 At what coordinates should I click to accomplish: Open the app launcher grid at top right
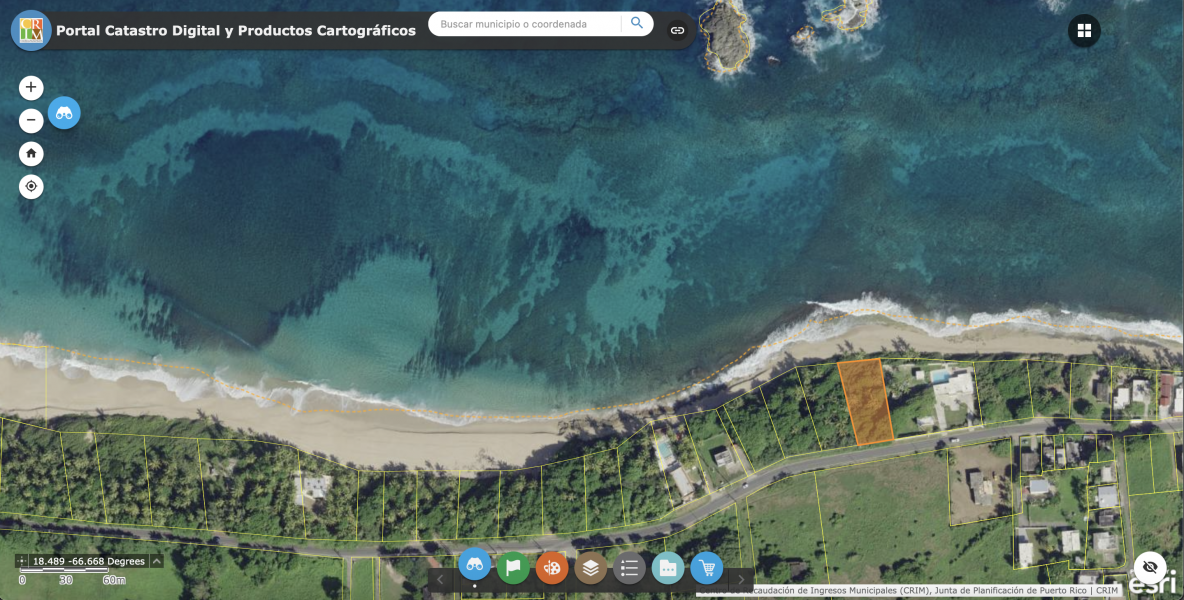pos(1082,30)
